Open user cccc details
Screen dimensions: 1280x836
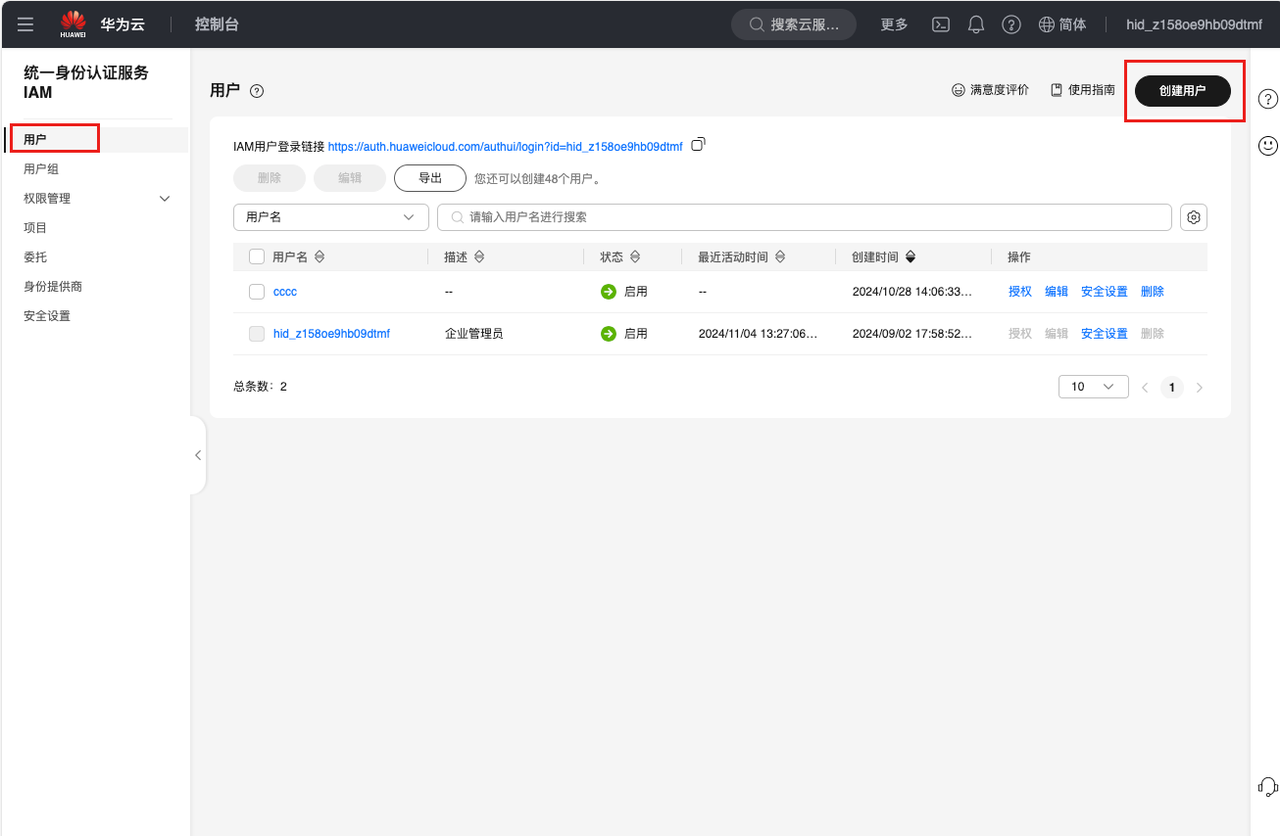pyautogui.click(x=285, y=292)
